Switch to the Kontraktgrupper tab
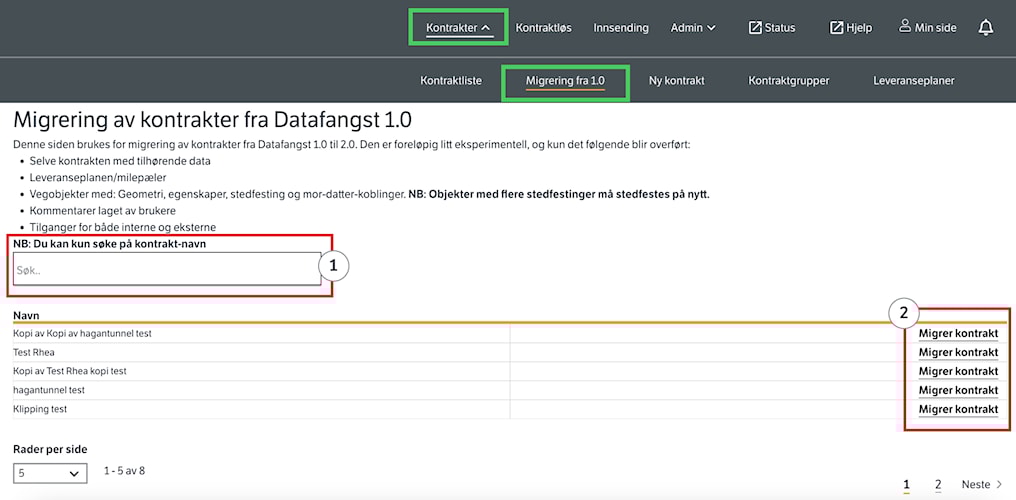The height and width of the screenshot is (500, 1016). point(788,80)
